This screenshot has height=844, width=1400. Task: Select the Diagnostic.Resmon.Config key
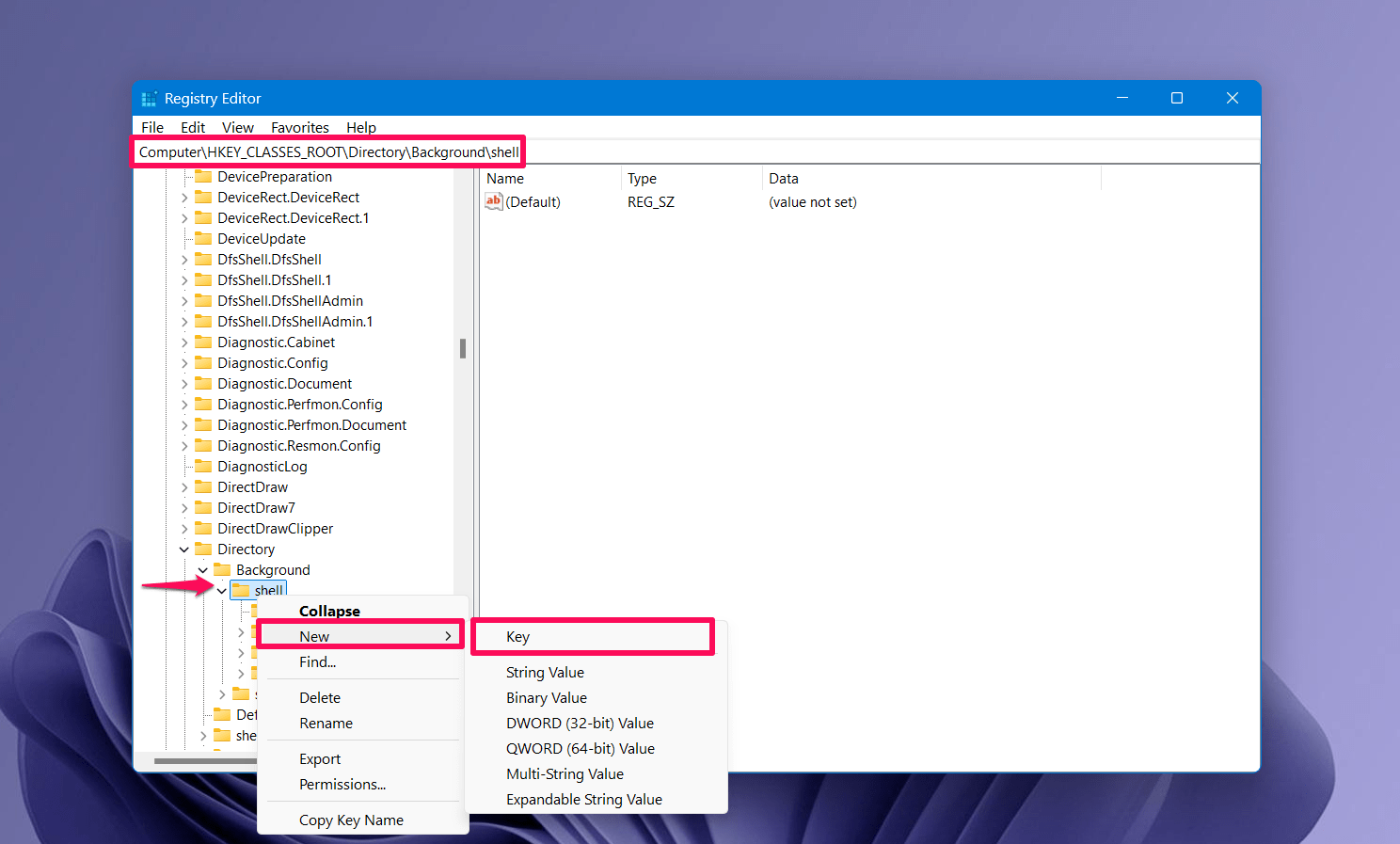coord(299,445)
